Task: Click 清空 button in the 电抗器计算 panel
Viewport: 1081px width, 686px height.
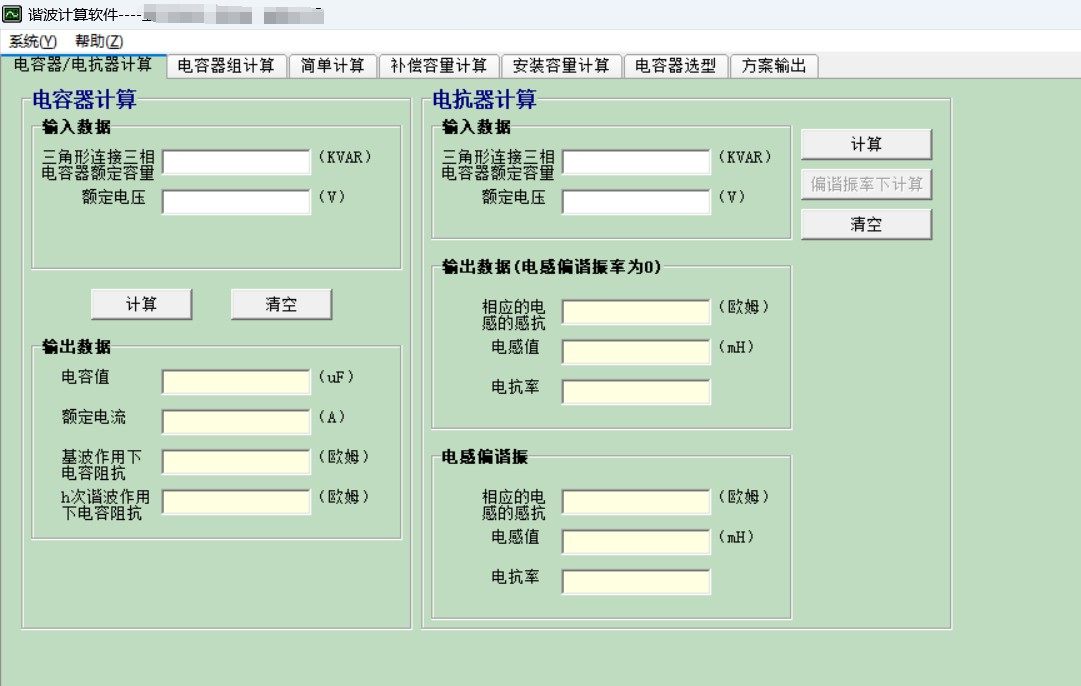Action: (866, 224)
